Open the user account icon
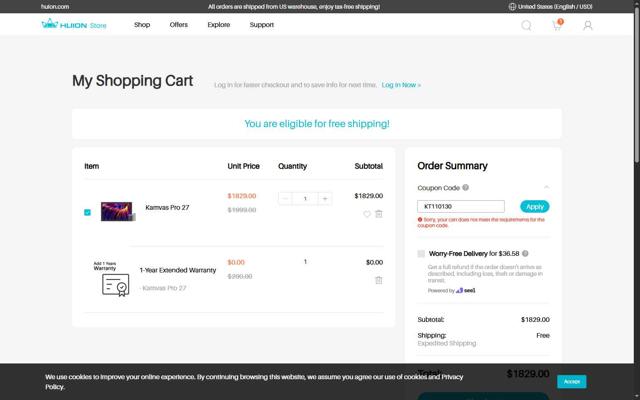The image size is (640, 400). pos(587,25)
